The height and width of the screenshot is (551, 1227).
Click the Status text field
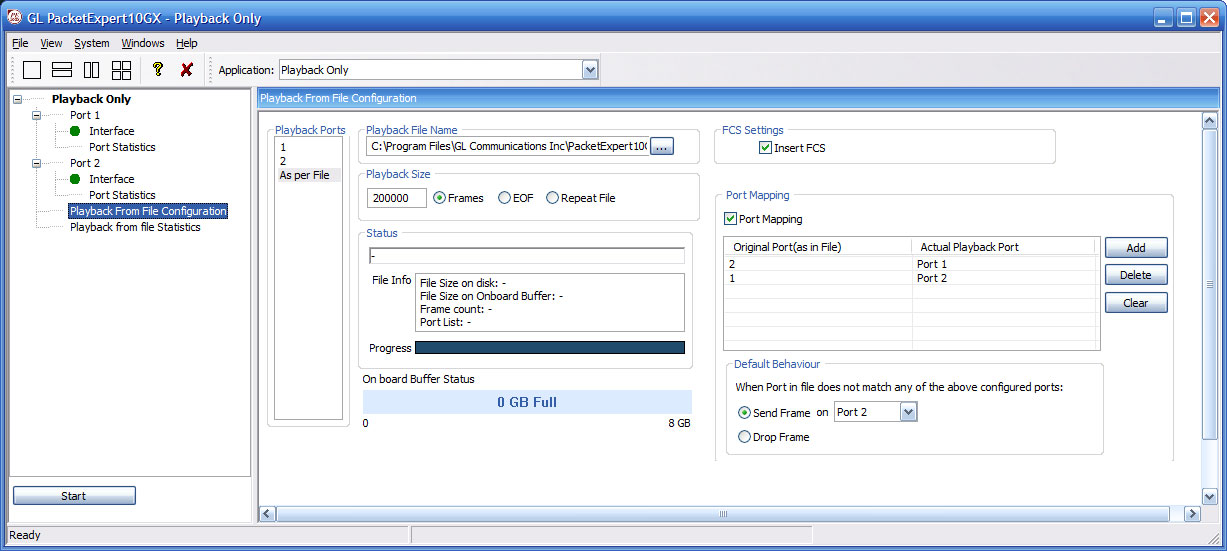pos(526,255)
